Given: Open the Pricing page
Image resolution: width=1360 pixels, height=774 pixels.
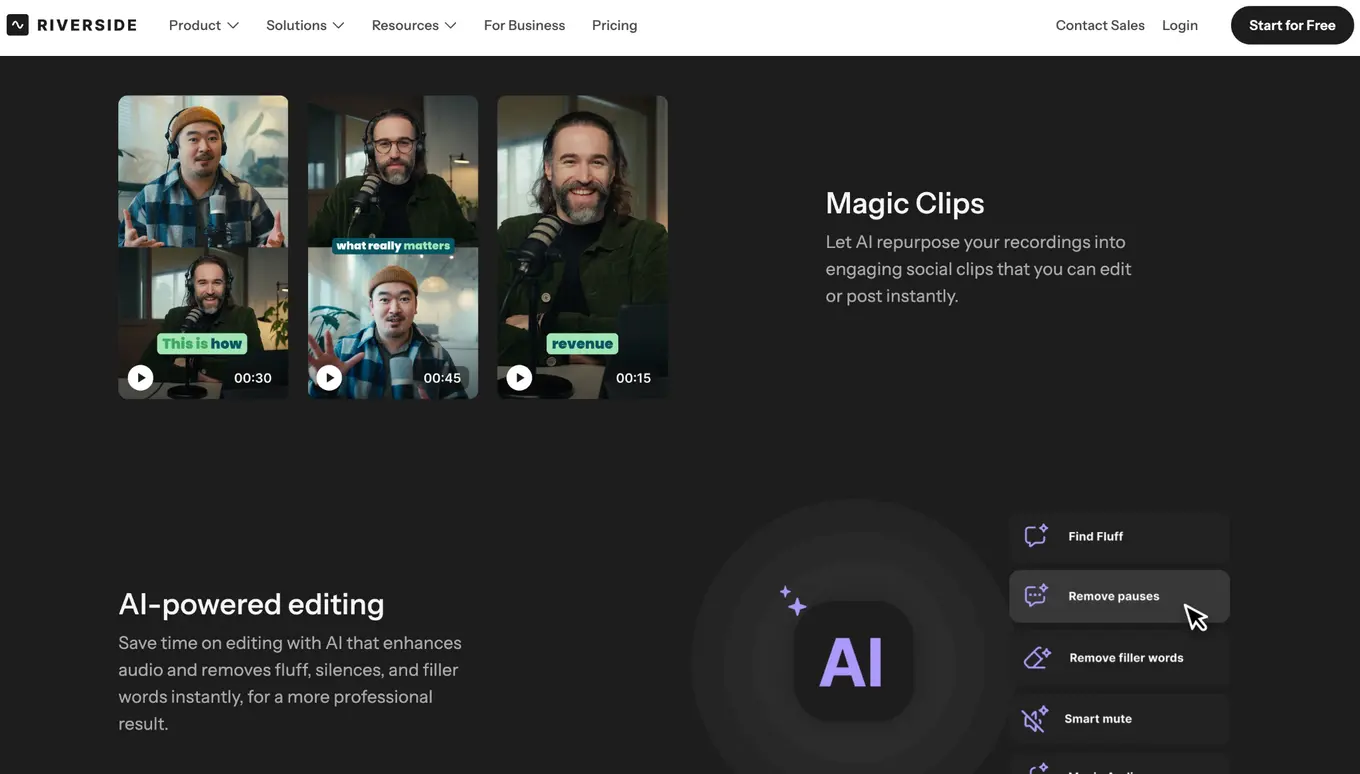Looking at the screenshot, I should 614,25.
